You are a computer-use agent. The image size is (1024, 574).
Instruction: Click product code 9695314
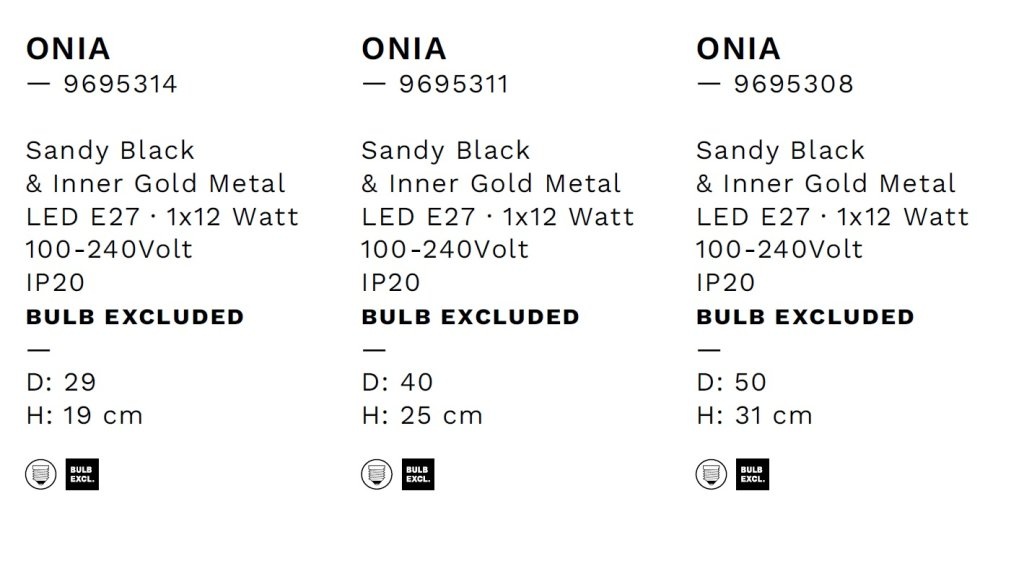click(120, 84)
